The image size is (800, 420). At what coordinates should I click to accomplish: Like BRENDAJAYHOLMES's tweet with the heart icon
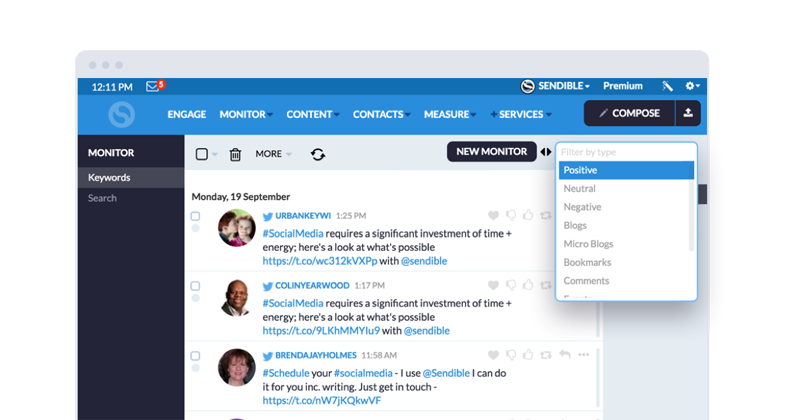[x=493, y=355]
